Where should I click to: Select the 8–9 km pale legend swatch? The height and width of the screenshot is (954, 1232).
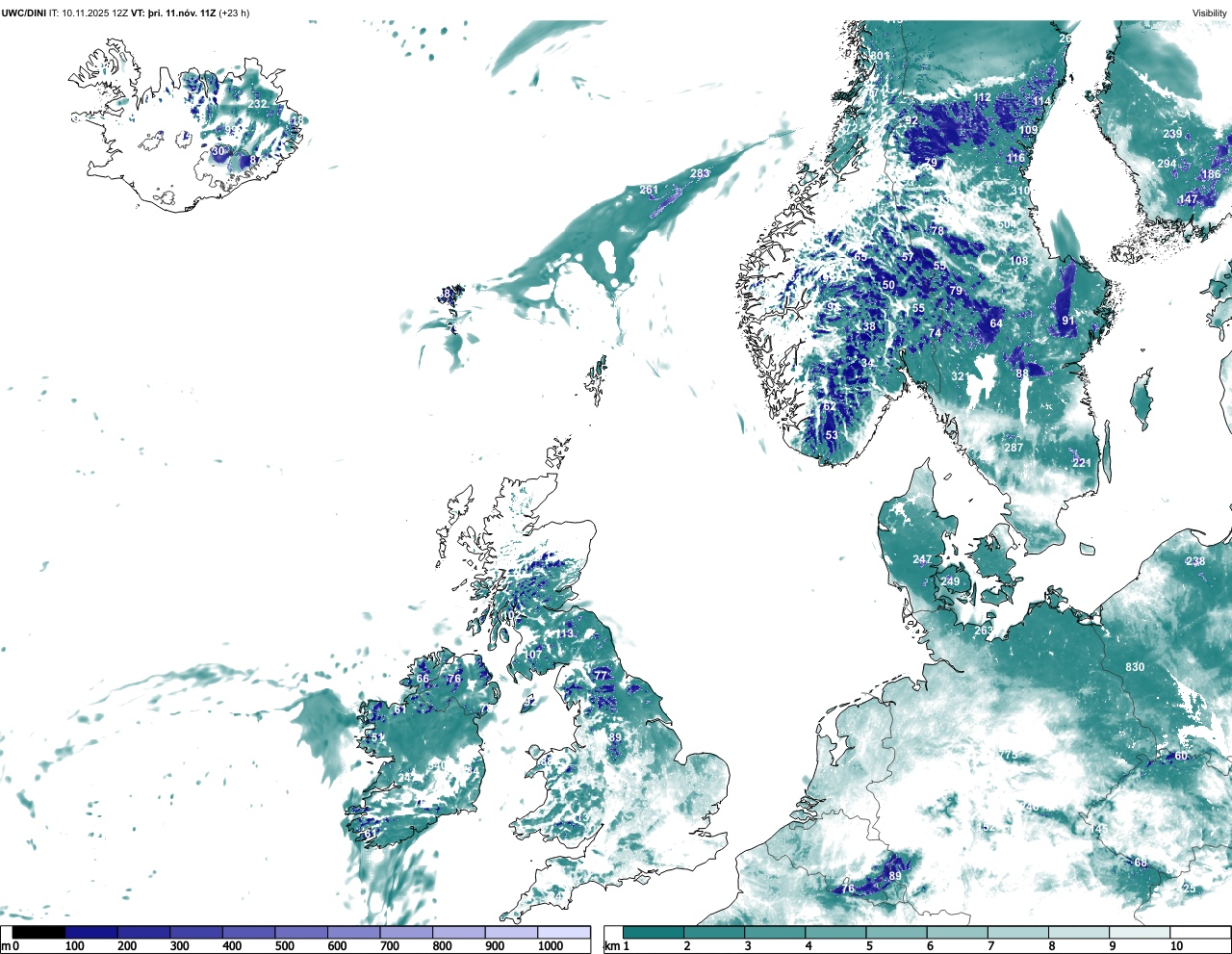[1078, 933]
